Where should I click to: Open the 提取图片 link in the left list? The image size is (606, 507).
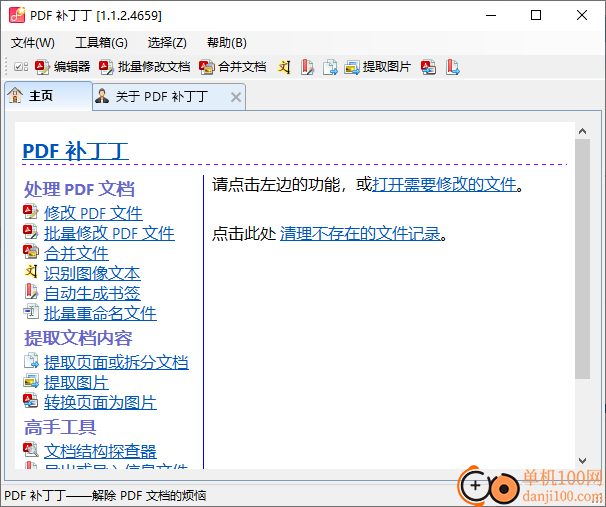point(76,383)
